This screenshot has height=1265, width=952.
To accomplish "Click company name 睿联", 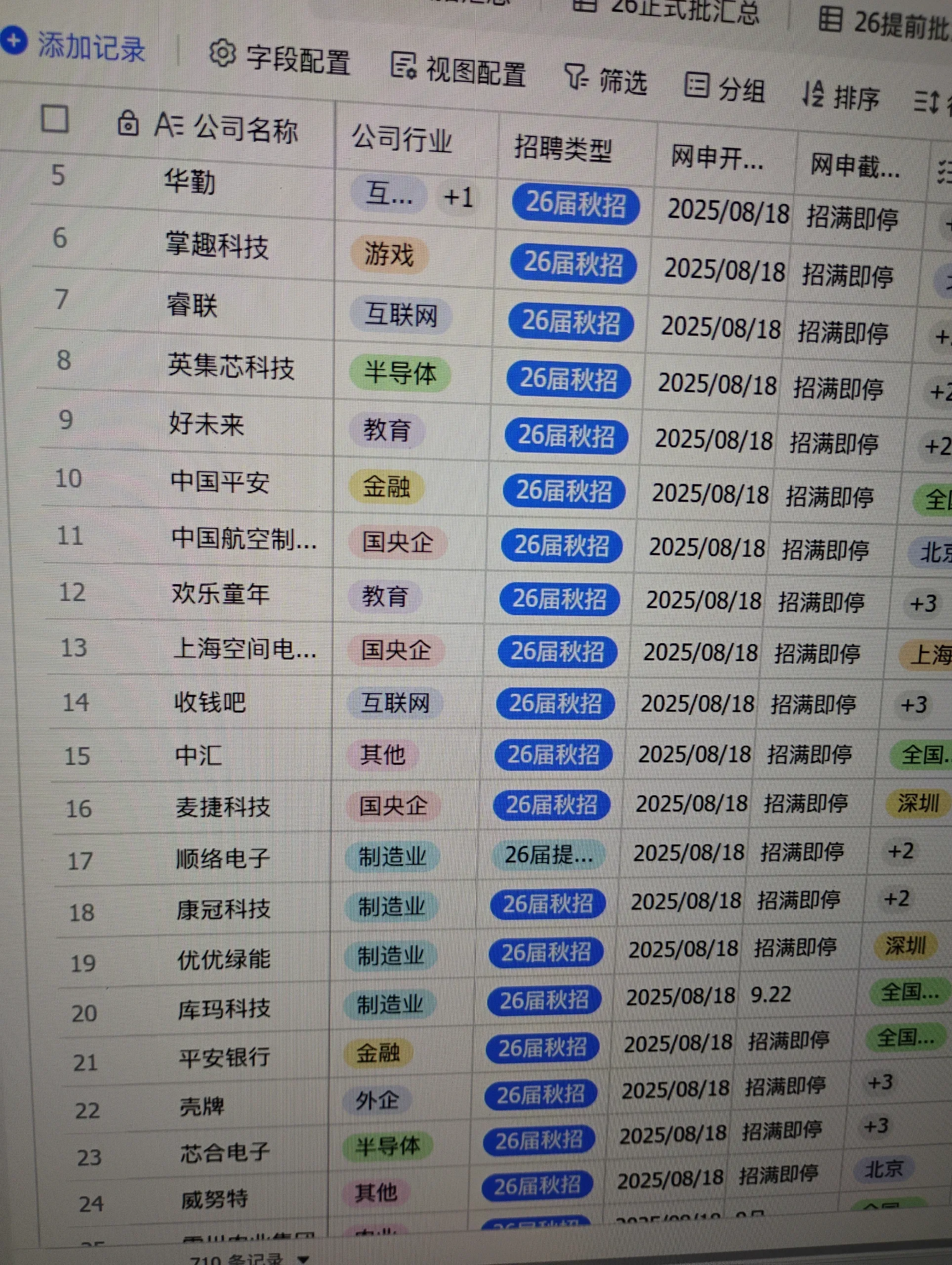I will (x=192, y=305).
